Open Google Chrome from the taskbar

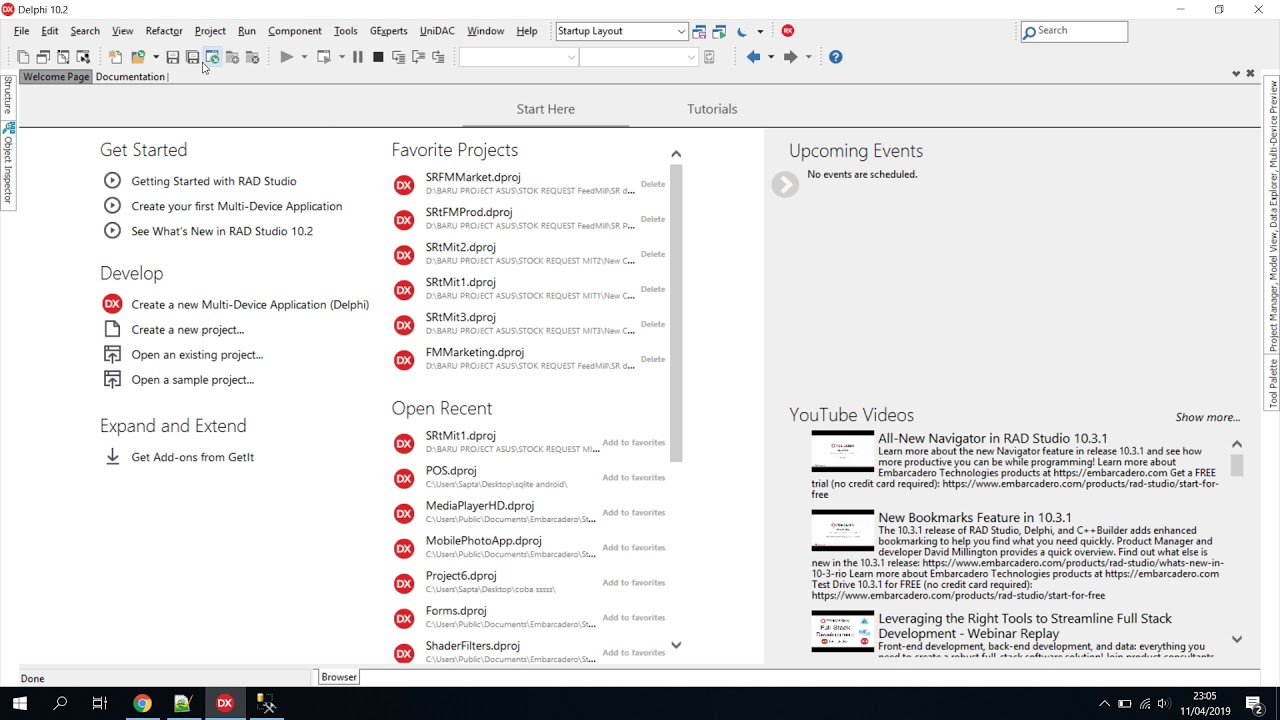tap(142, 703)
